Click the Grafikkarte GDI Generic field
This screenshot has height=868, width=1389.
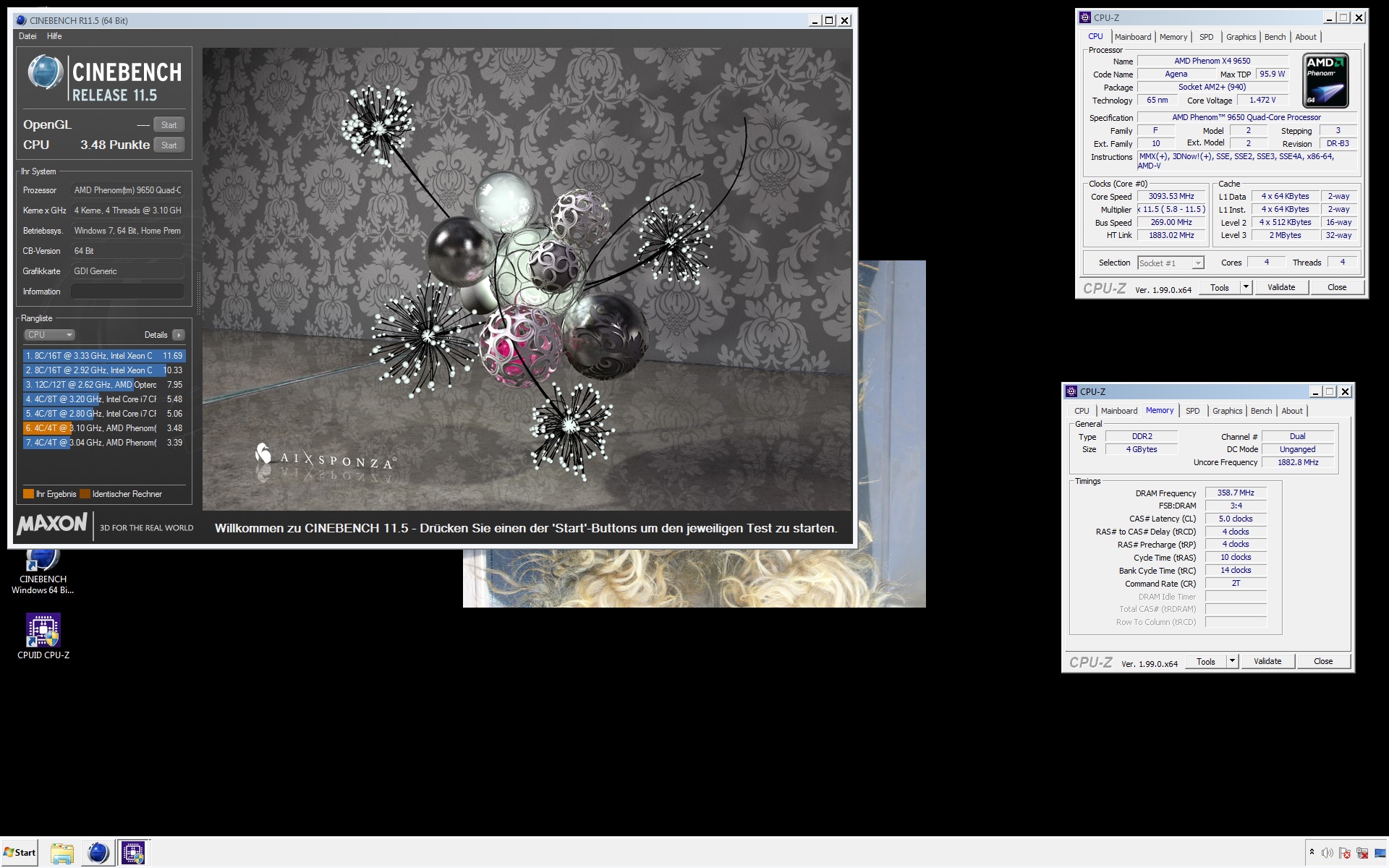point(127,271)
